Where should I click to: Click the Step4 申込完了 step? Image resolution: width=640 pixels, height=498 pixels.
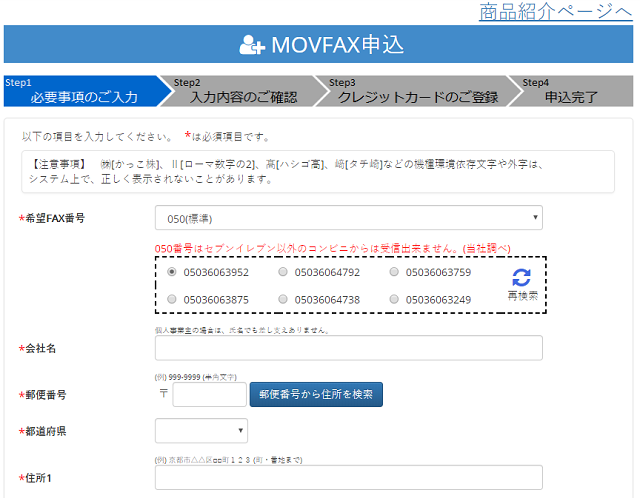click(572, 91)
